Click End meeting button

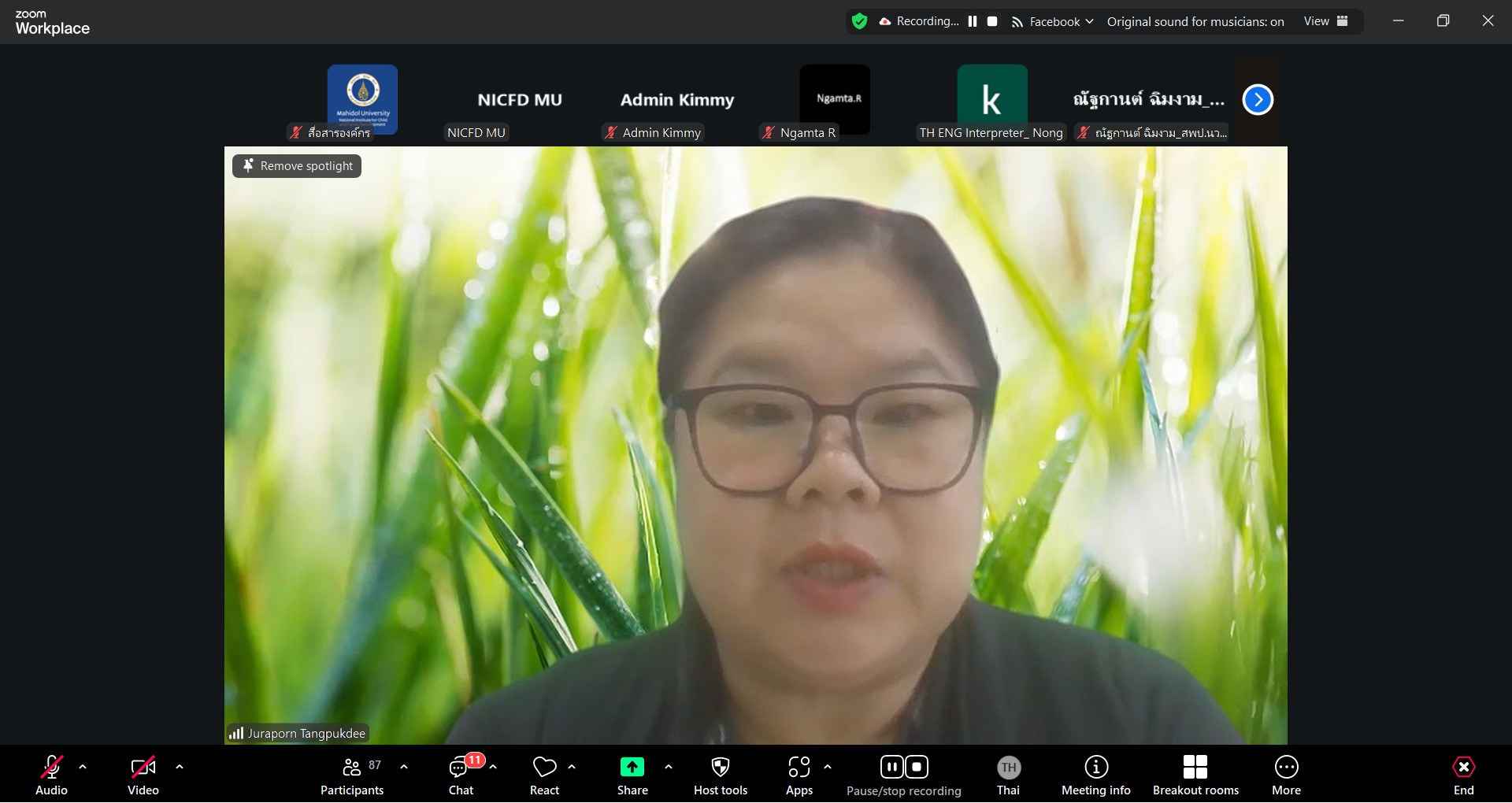click(1463, 775)
